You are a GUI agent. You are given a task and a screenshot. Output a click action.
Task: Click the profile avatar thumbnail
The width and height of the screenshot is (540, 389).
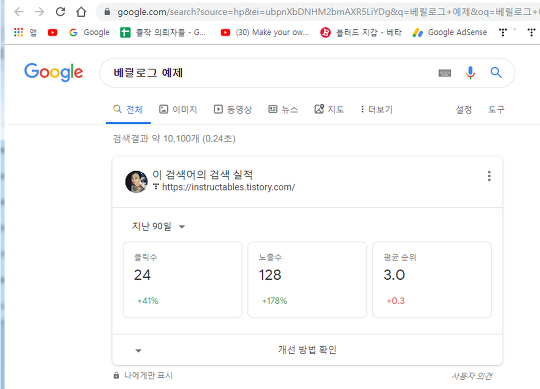pos(136,182)
